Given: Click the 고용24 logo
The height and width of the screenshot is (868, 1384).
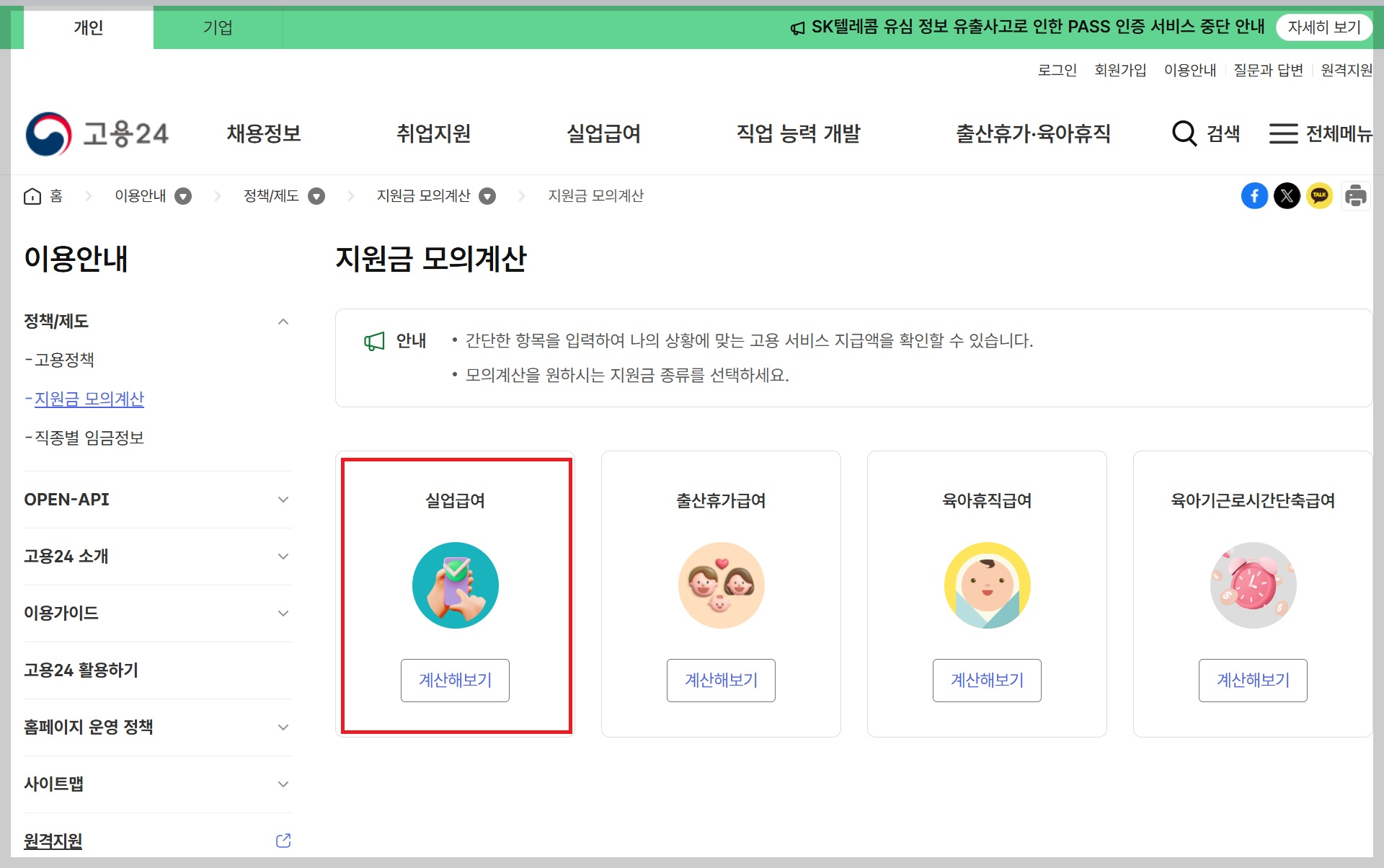Looking at the screenshot, I should pyautogui.click(x=97, y=133).
